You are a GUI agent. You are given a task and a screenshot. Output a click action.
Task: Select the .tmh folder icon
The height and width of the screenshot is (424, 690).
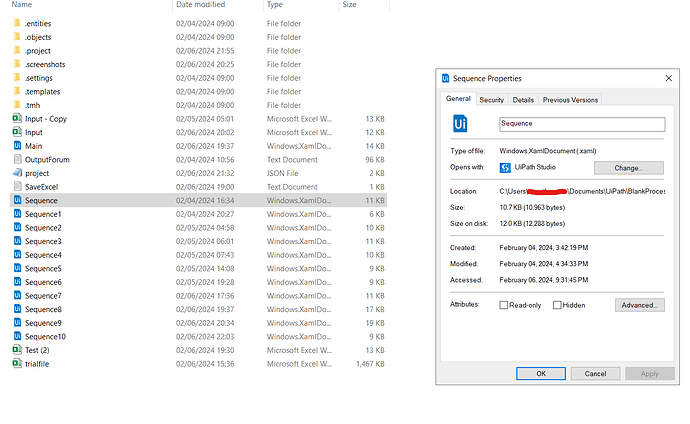[x=17, y=105]
